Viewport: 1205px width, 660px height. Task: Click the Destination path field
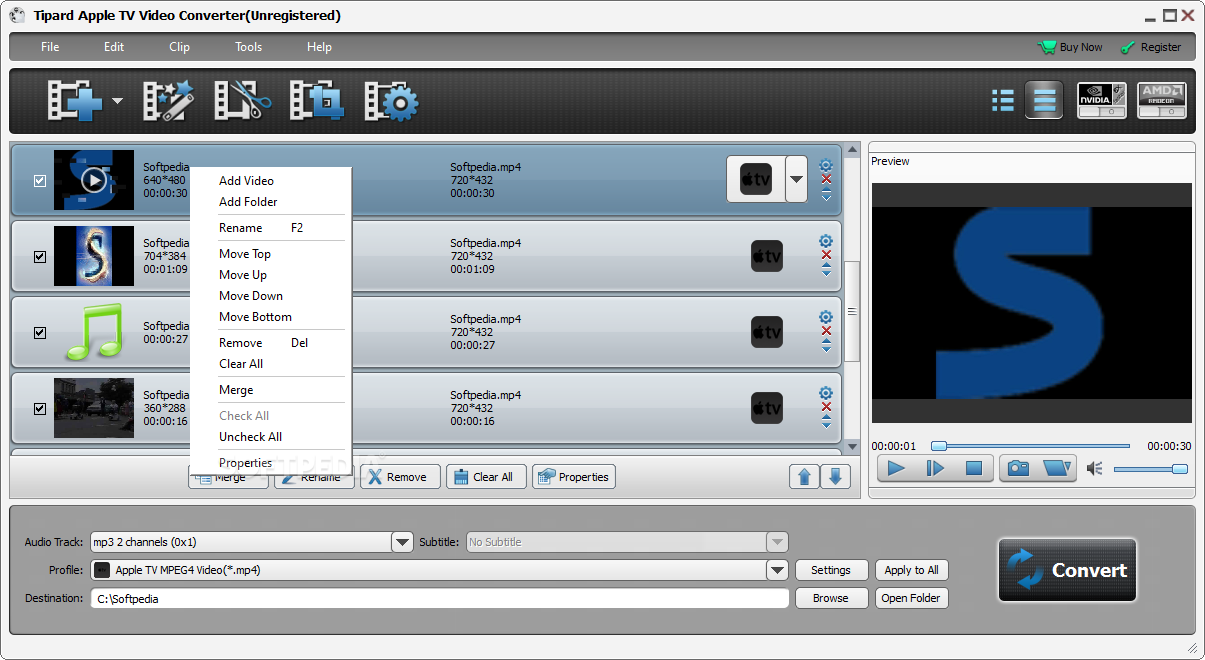pos(440,598)
